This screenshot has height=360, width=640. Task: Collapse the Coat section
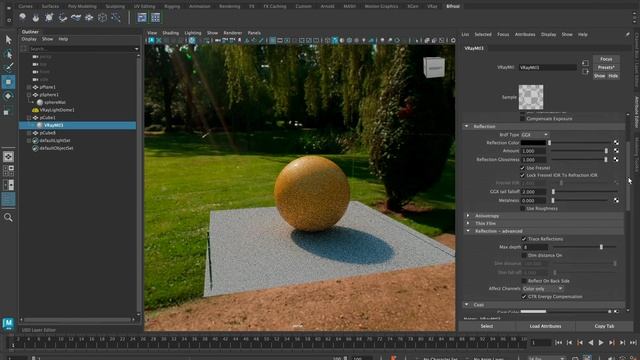[467, 305]
